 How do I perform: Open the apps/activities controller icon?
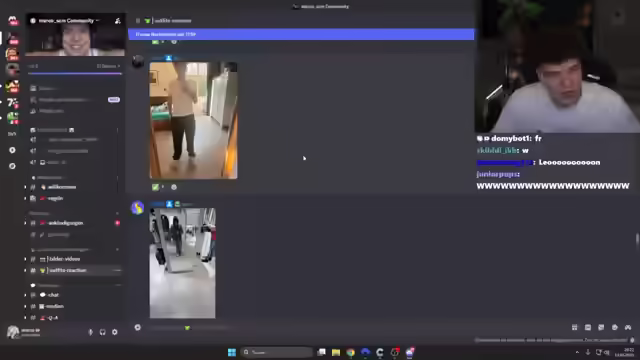pyautogui.click(x=628, y=327)
